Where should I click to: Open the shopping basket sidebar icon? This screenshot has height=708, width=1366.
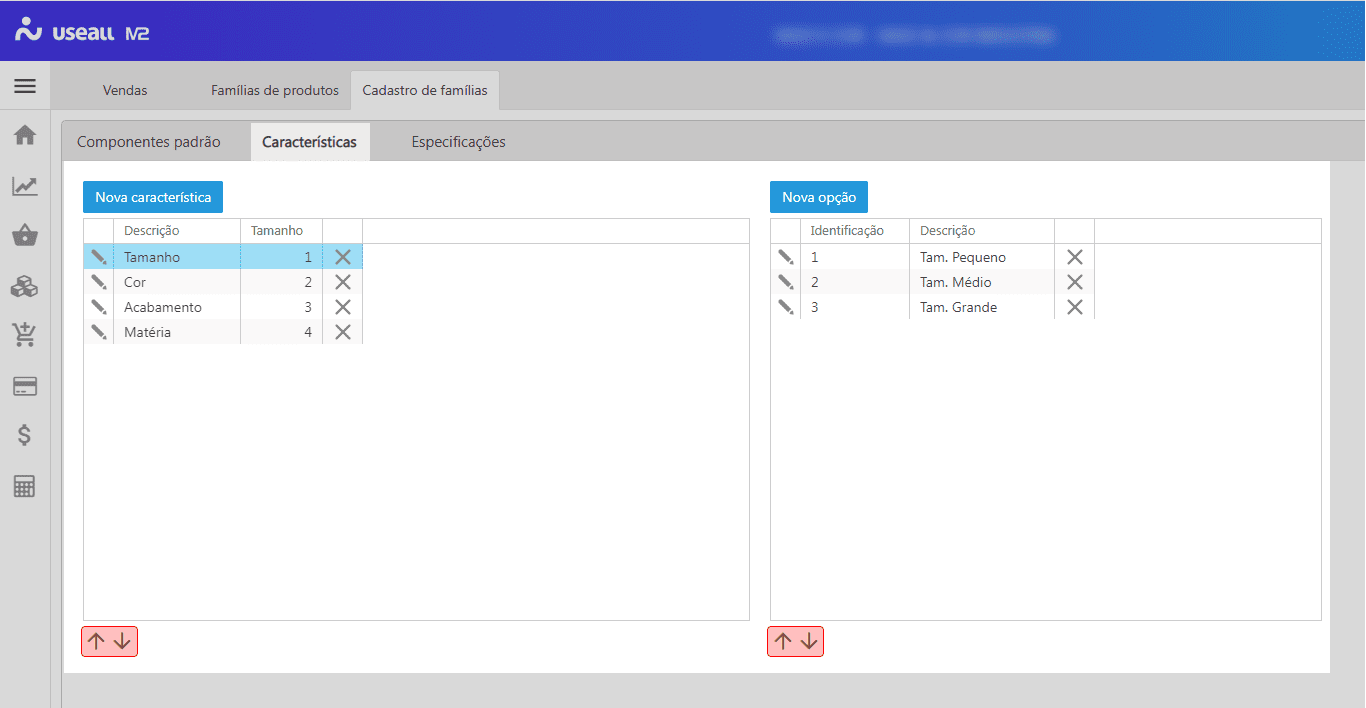[25, 236]
